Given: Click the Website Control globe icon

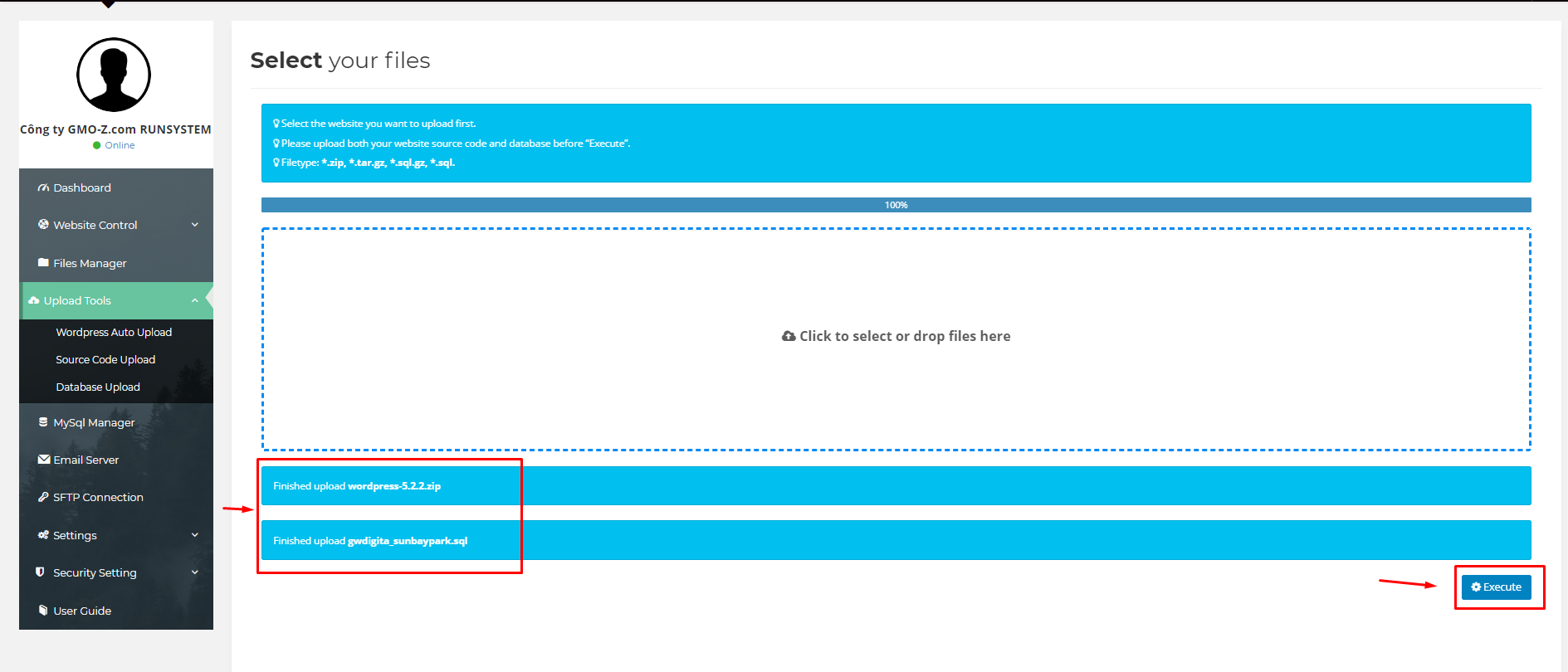Looking at the screenshot, I should point(43,224).
